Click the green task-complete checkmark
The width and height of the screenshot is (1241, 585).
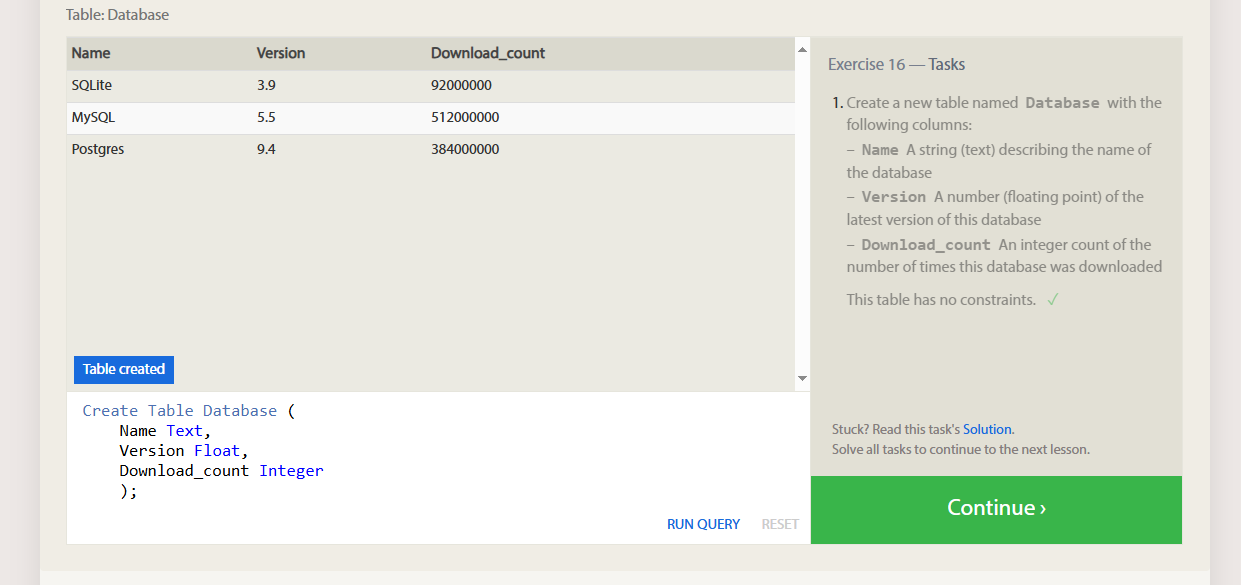1053,299
